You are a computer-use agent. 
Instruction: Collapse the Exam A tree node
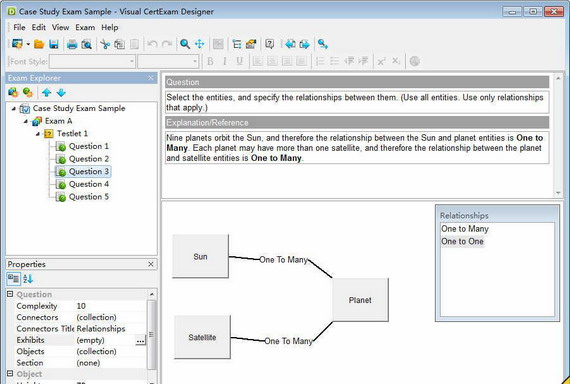(x=25, y=121)
